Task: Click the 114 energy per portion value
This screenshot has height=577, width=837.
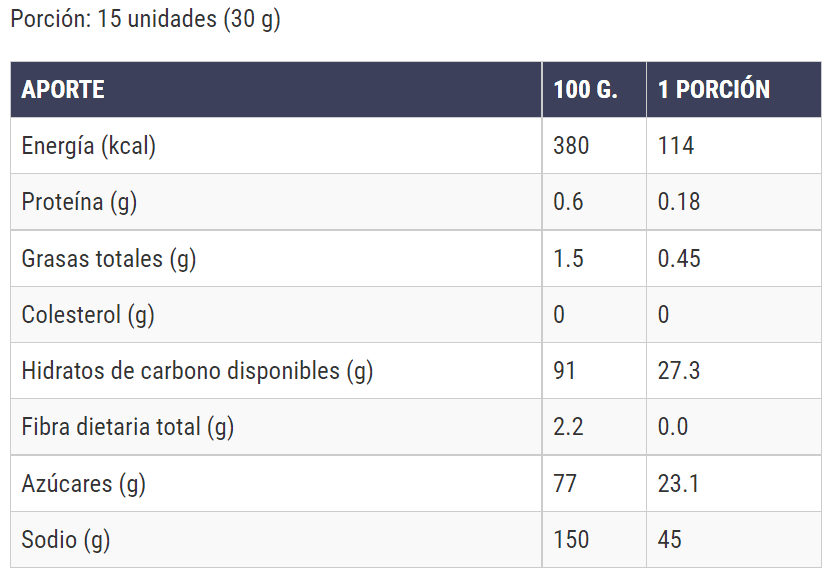Action: point(676,146)
